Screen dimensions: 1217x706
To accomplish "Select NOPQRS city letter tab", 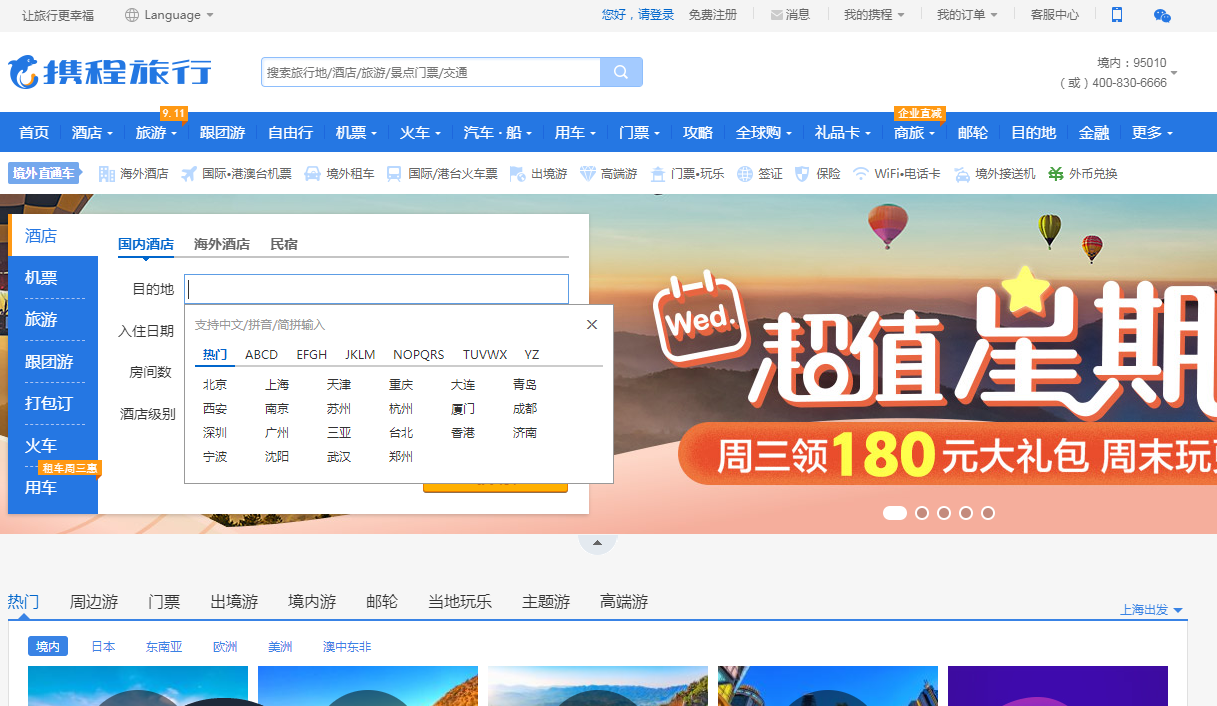I will (419, 355).
